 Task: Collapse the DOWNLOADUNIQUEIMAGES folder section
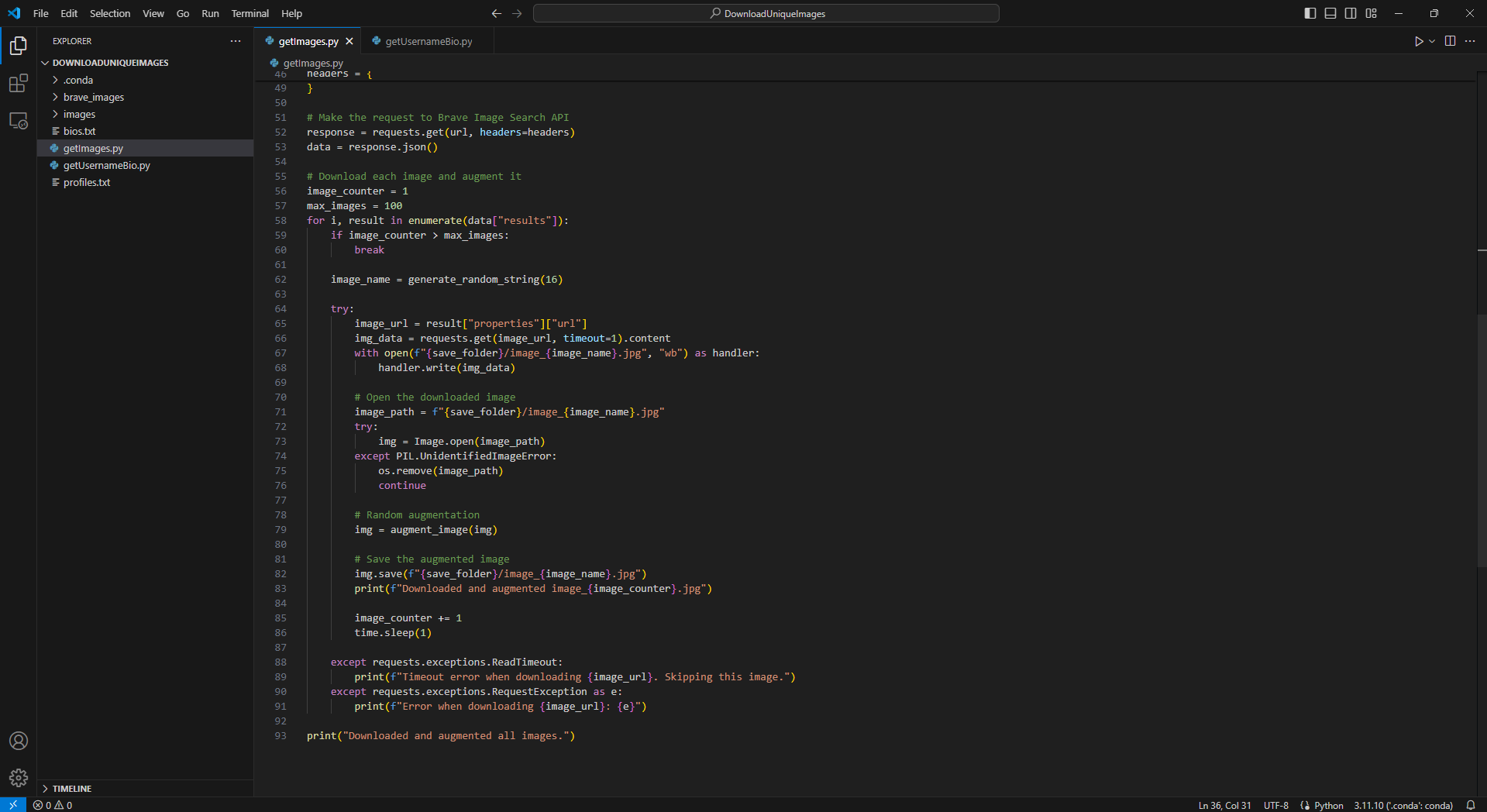point(146,63)
